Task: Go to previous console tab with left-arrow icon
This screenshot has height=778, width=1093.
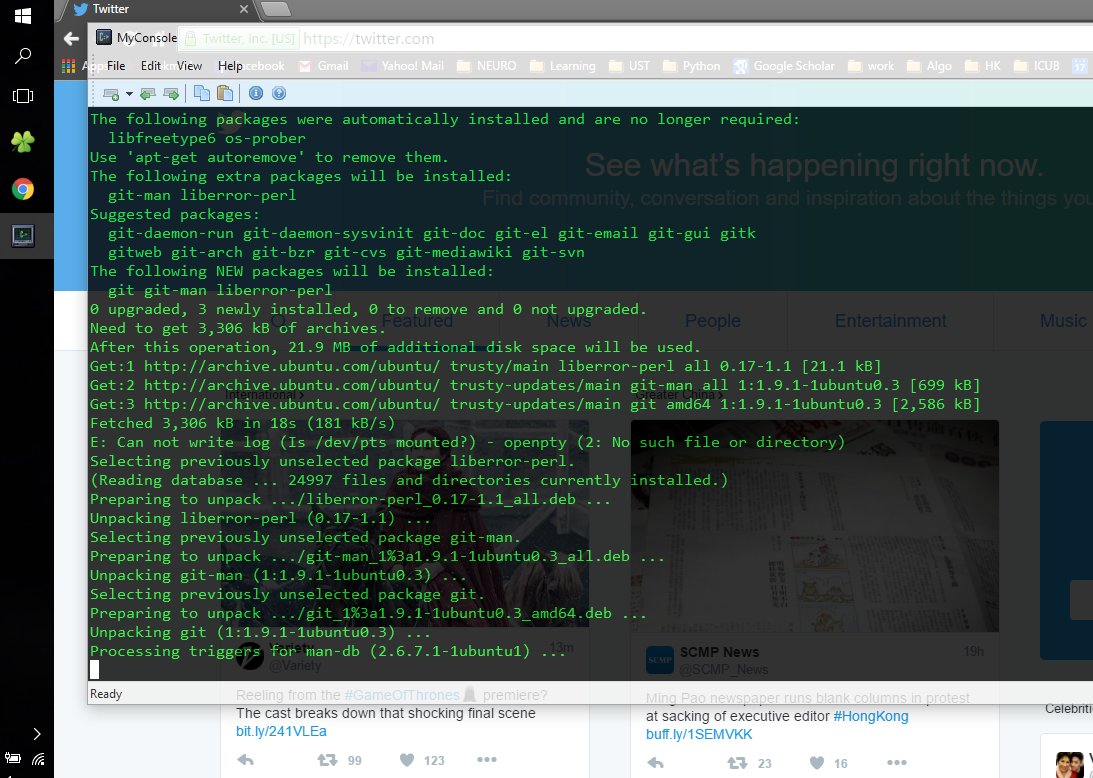Action: pyautogui.click(x=147, y=93)
